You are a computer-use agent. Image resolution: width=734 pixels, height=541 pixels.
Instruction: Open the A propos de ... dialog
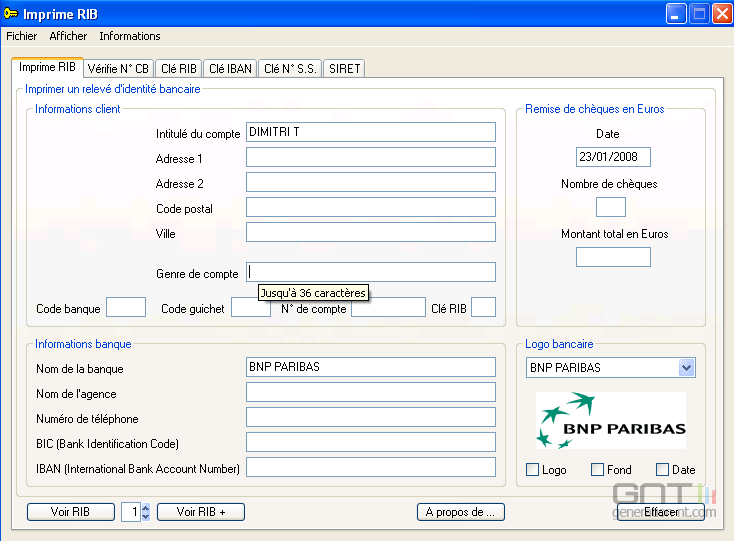pyautogui.click(x=460, y=512)
